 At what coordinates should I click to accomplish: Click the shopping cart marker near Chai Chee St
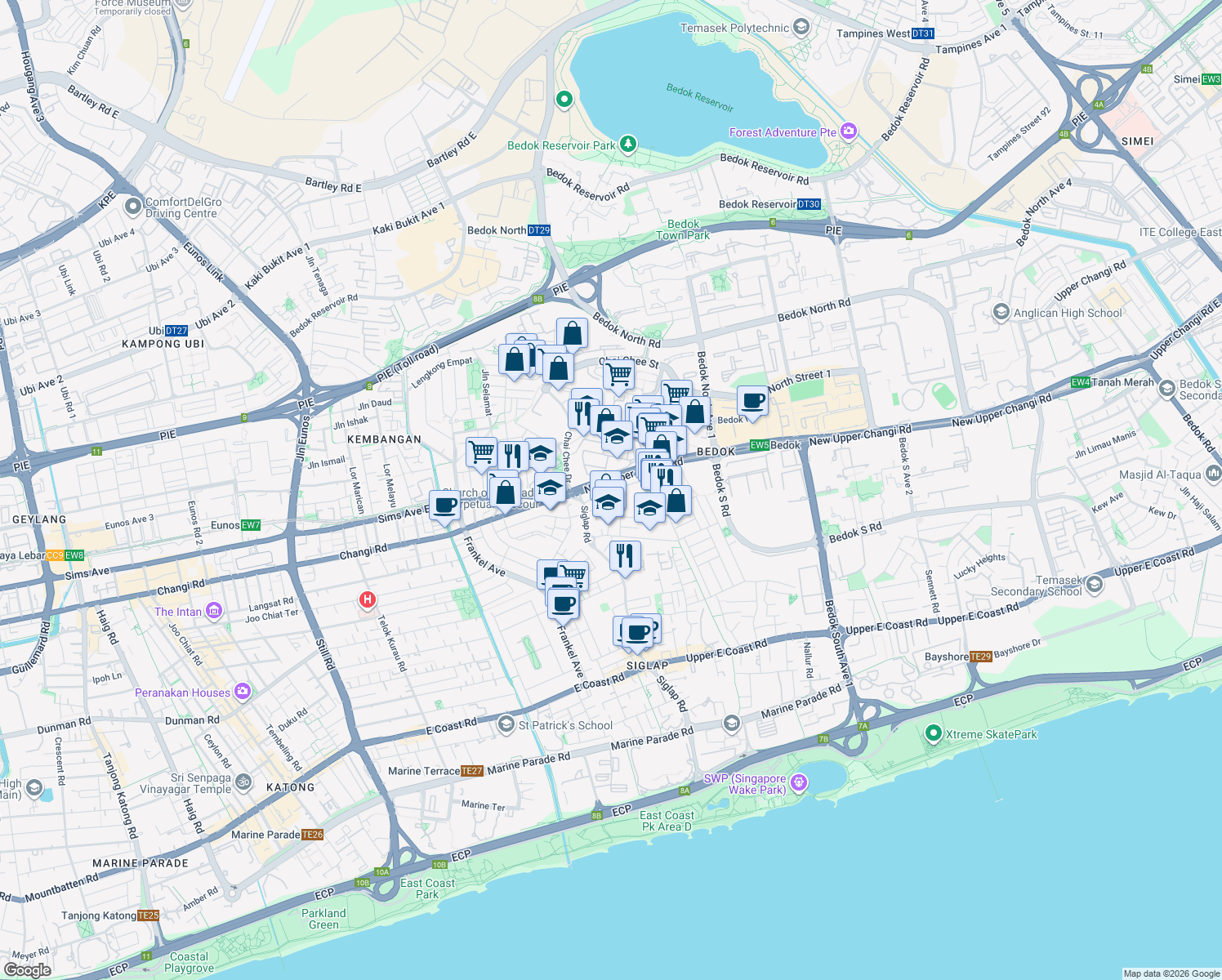click(618, 374)
